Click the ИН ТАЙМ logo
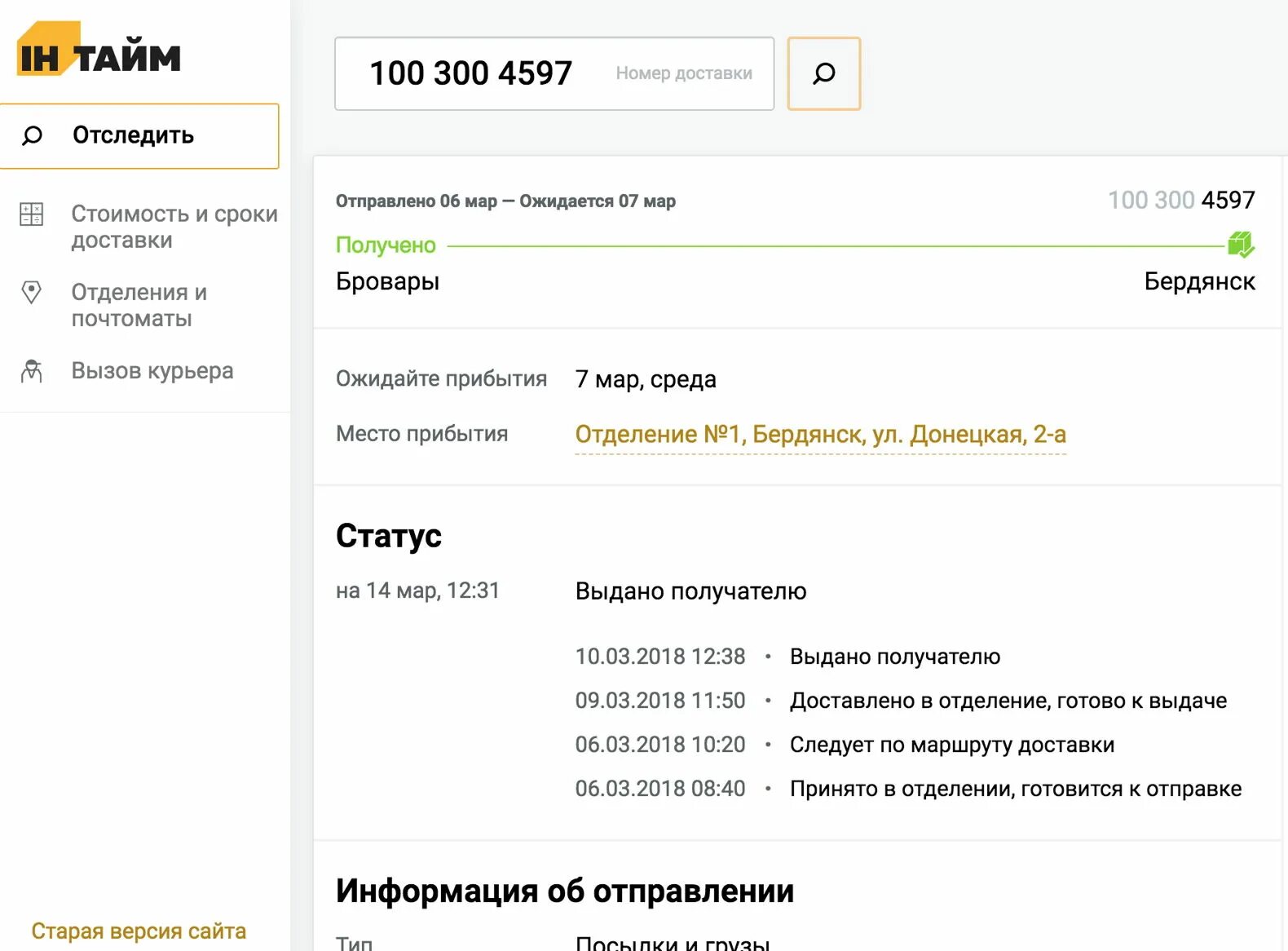This screenshot has width=1288, height=951. tap(99, 49)
